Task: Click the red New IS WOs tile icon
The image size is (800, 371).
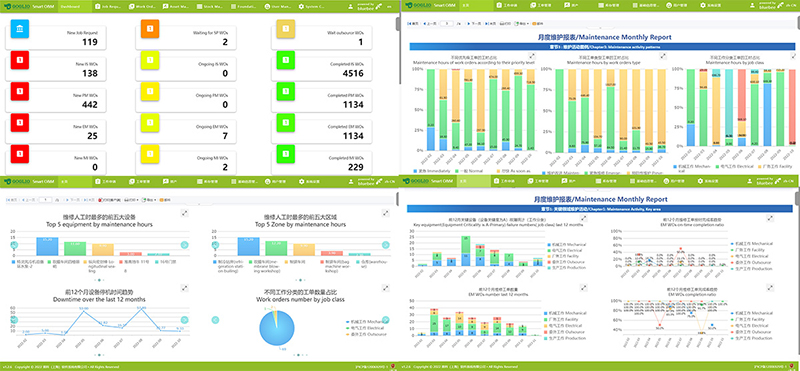Action: (19, 60)
